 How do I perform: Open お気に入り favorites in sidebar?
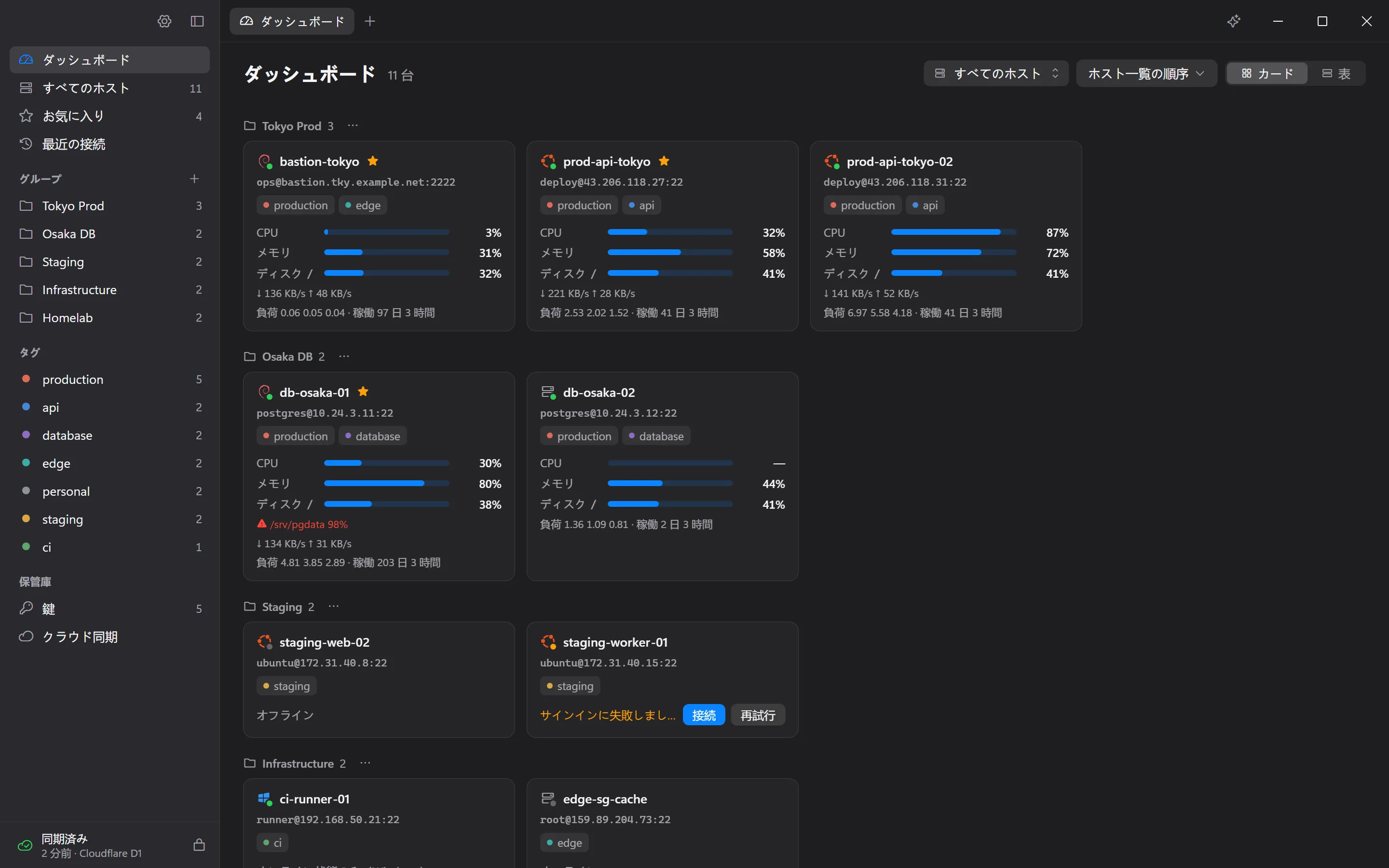(x=109, y=116)
